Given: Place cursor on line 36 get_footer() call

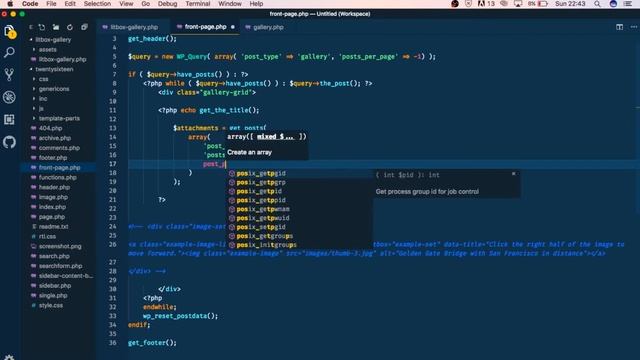Looking at the screenshot, I should (152, 343).
